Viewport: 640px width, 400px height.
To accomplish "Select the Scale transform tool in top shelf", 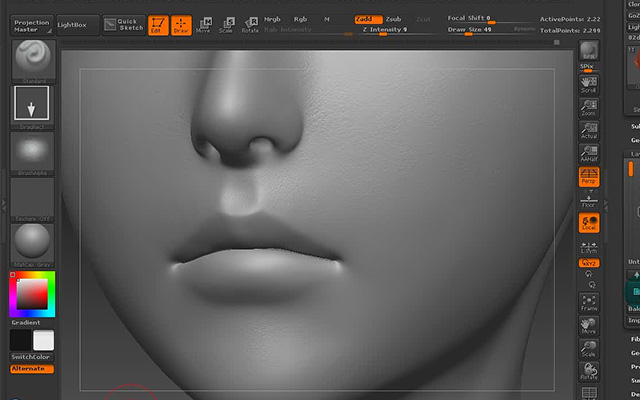I will point(227,25).
